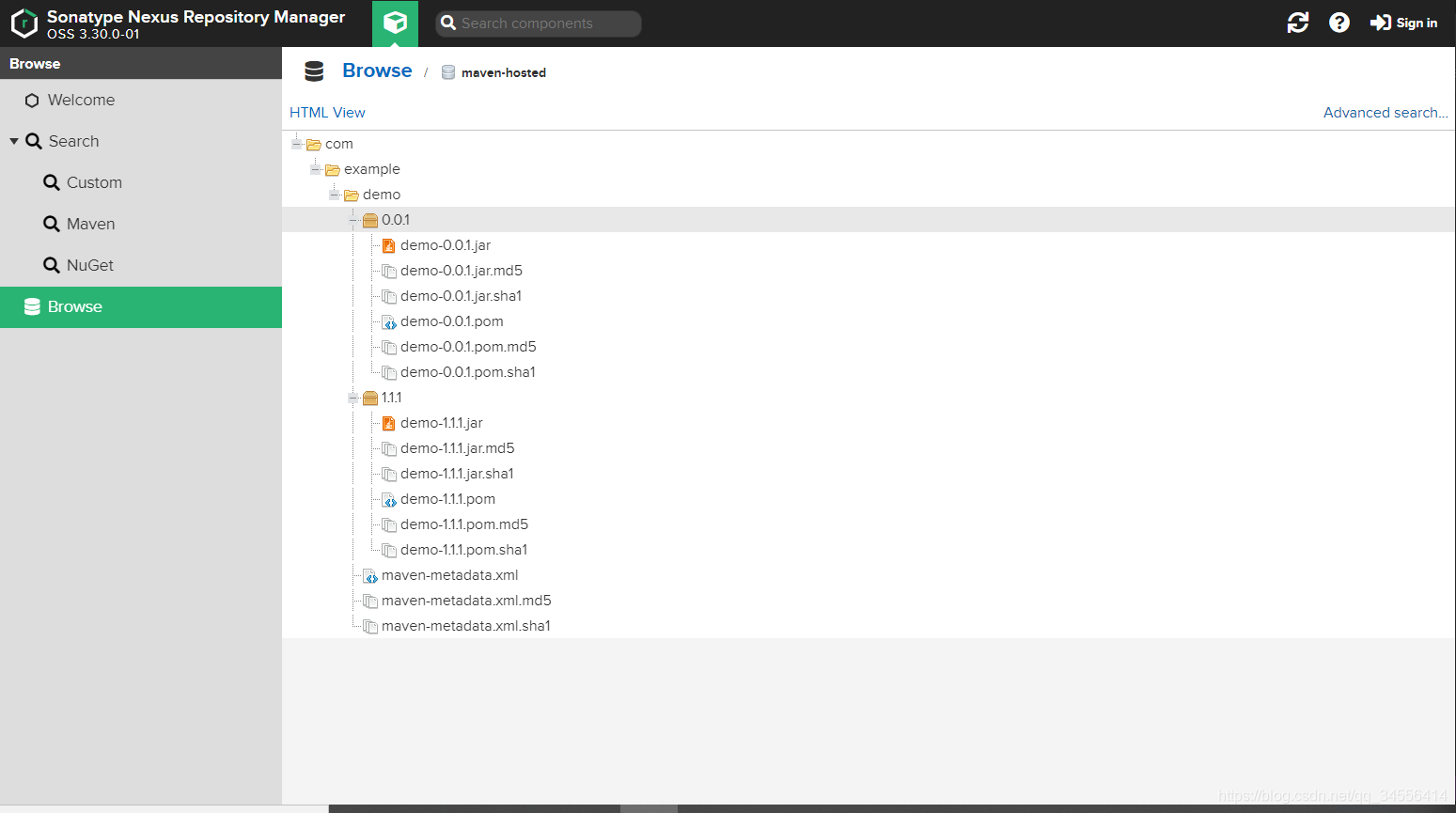The width and height of the screenshot is (1456, 813).
Task: Click the 0.0.1 component package icon
Action: click(x=370, y=221)
